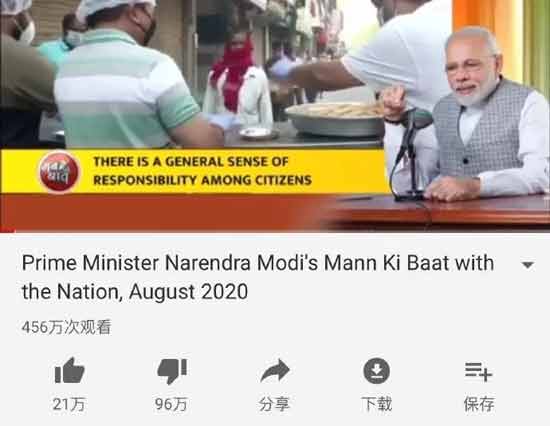Click the 下载 download label
Screen dimensions: 550x426
[x=377, y=404]
